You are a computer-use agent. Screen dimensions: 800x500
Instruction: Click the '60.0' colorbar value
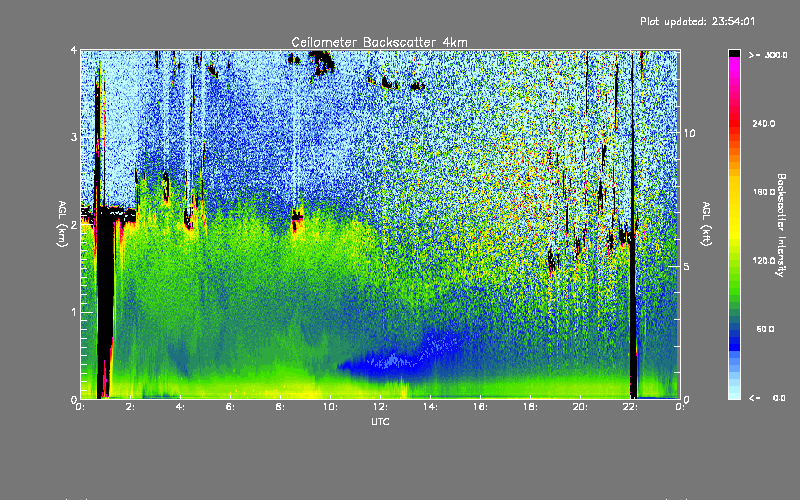pyautogui.click(x=765, y=330)
